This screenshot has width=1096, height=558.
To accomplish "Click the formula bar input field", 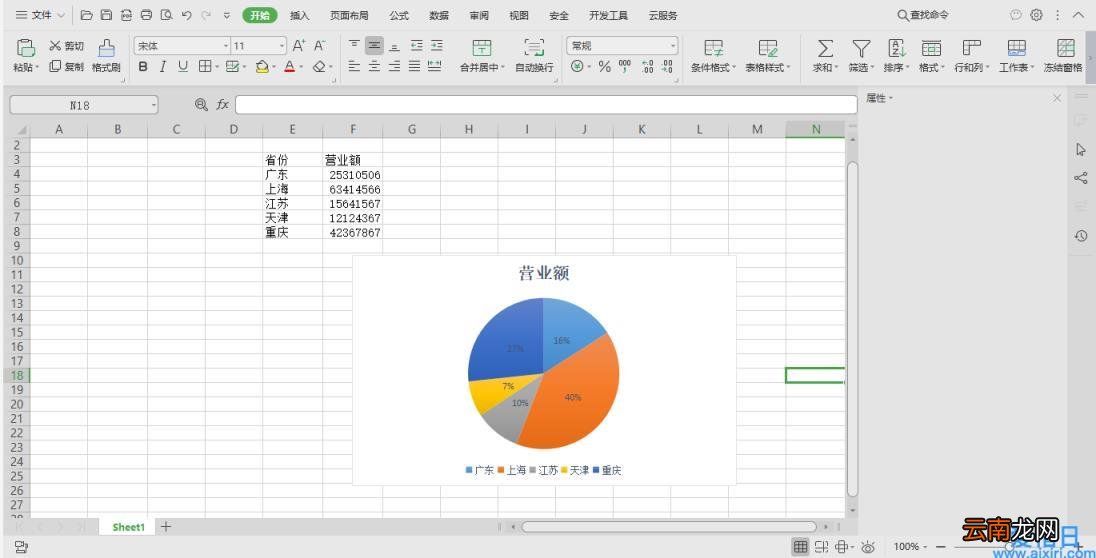I will coord(546,105).
